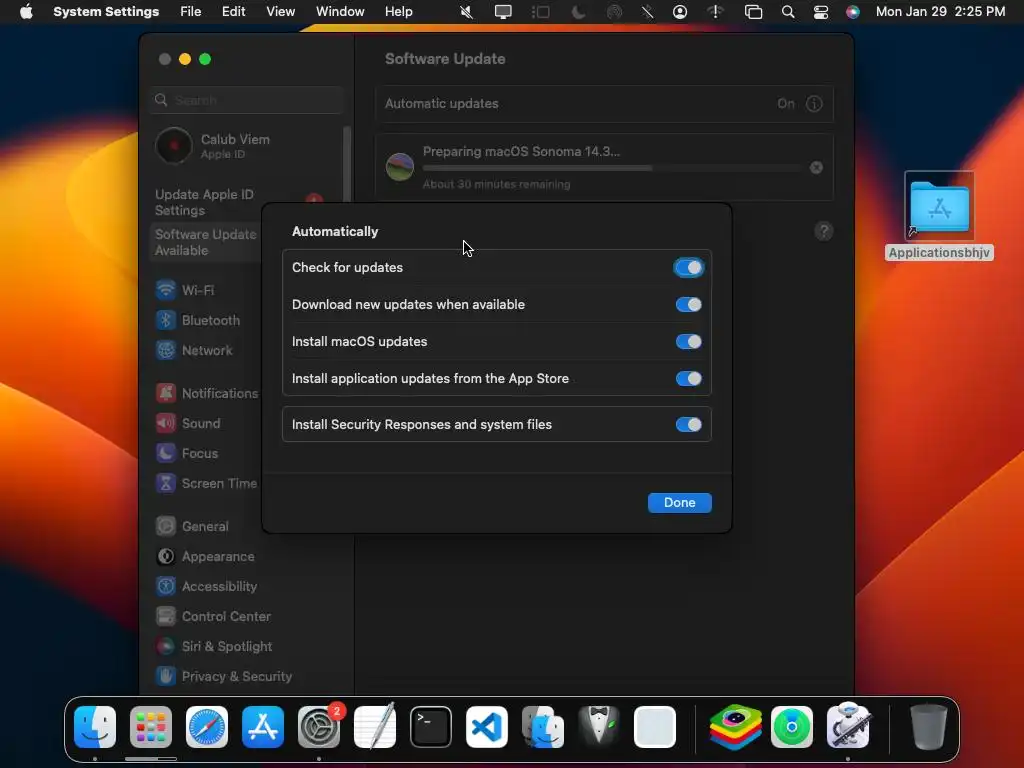Screen dimensions: 1024x768
Task: Open Control Center from menu bar
Action: [x=821, y=12]
